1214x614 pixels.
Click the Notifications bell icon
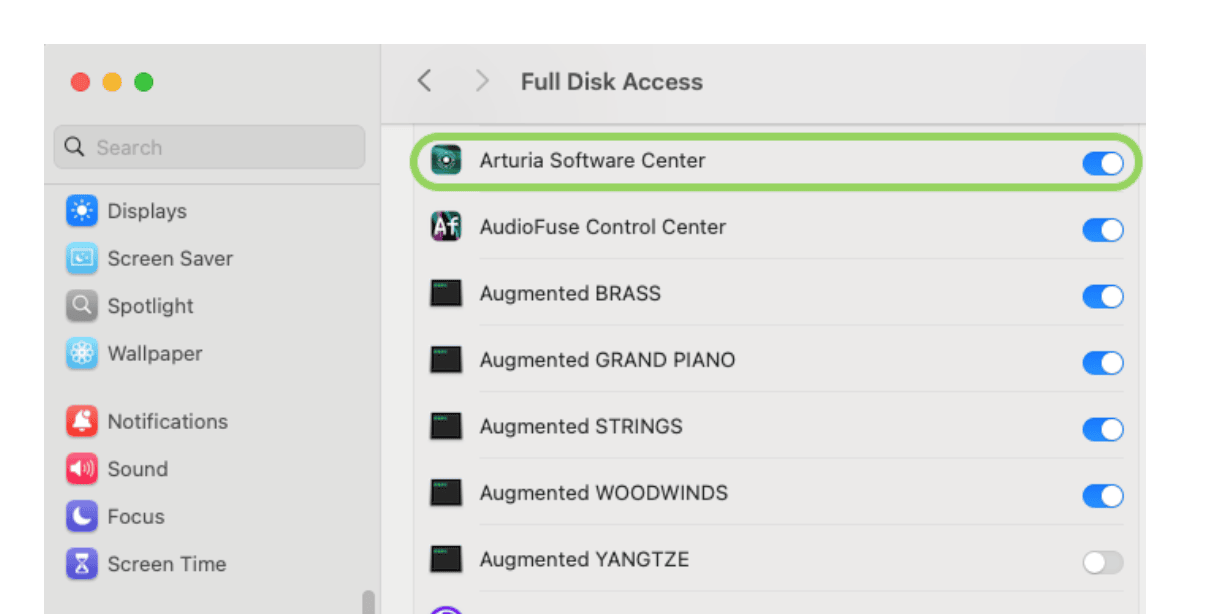coord(82,422)
